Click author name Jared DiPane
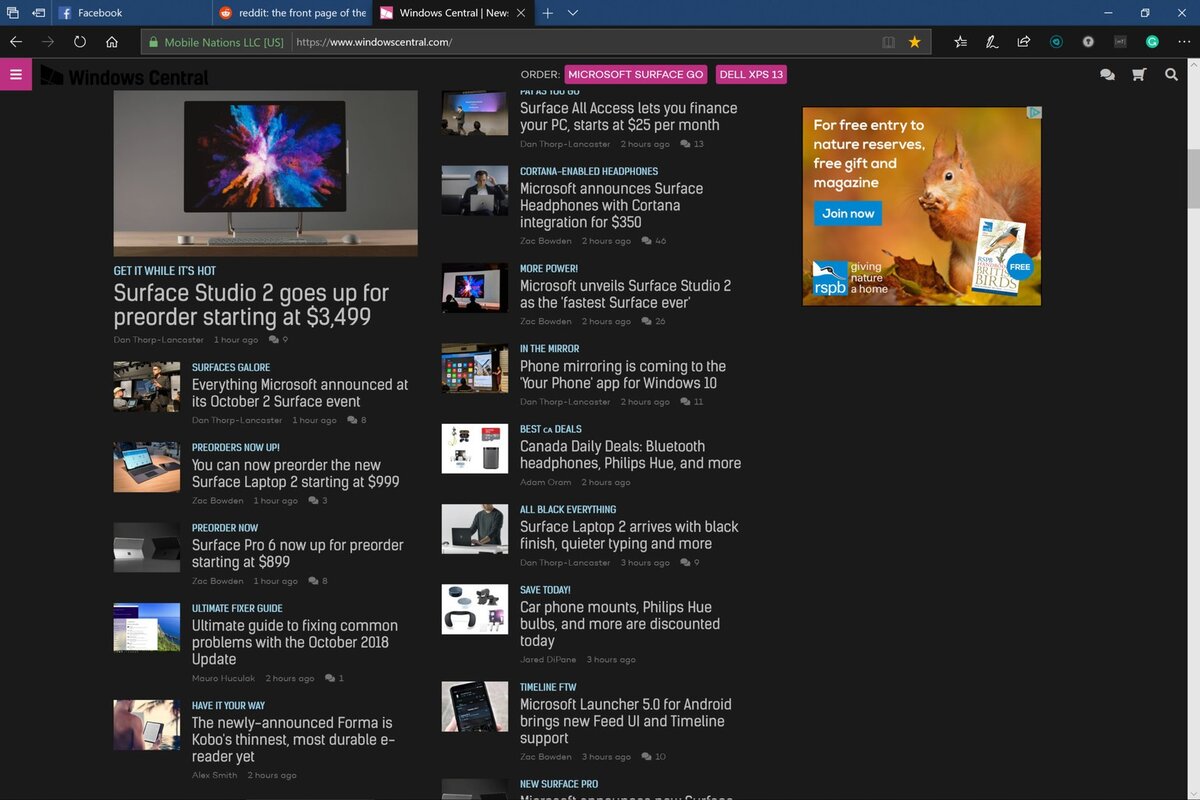This screenshot has width=1200, height=800. pyautogui.click(x=548, y=660)
